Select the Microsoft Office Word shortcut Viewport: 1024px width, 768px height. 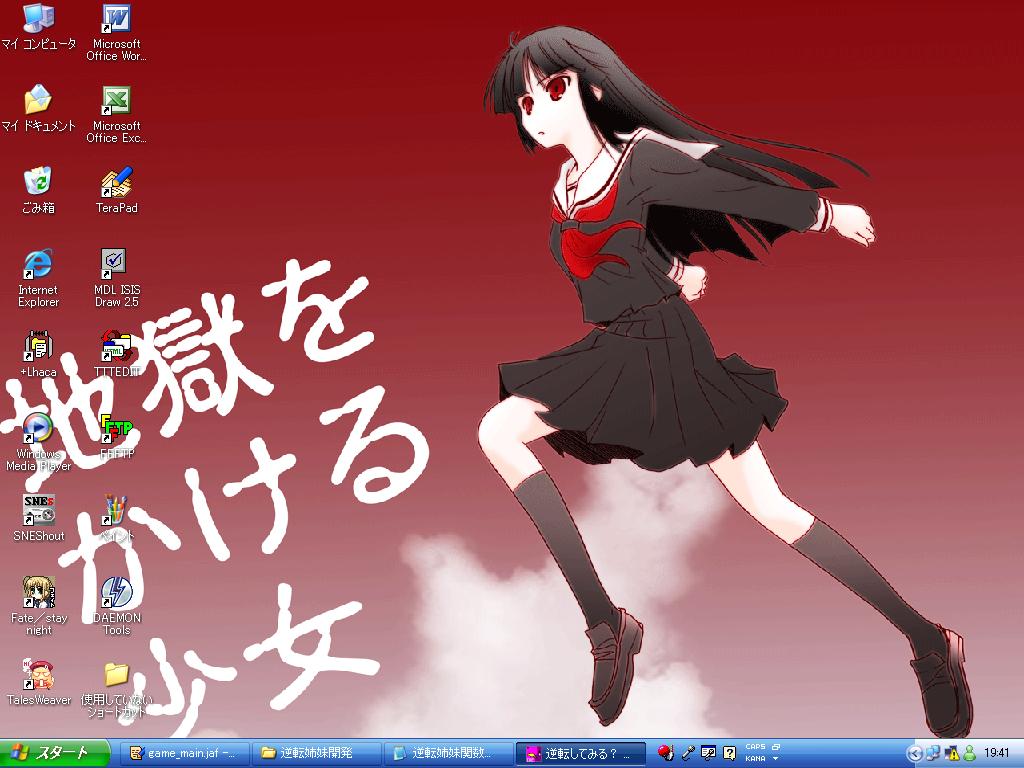[x=116, y=32]
